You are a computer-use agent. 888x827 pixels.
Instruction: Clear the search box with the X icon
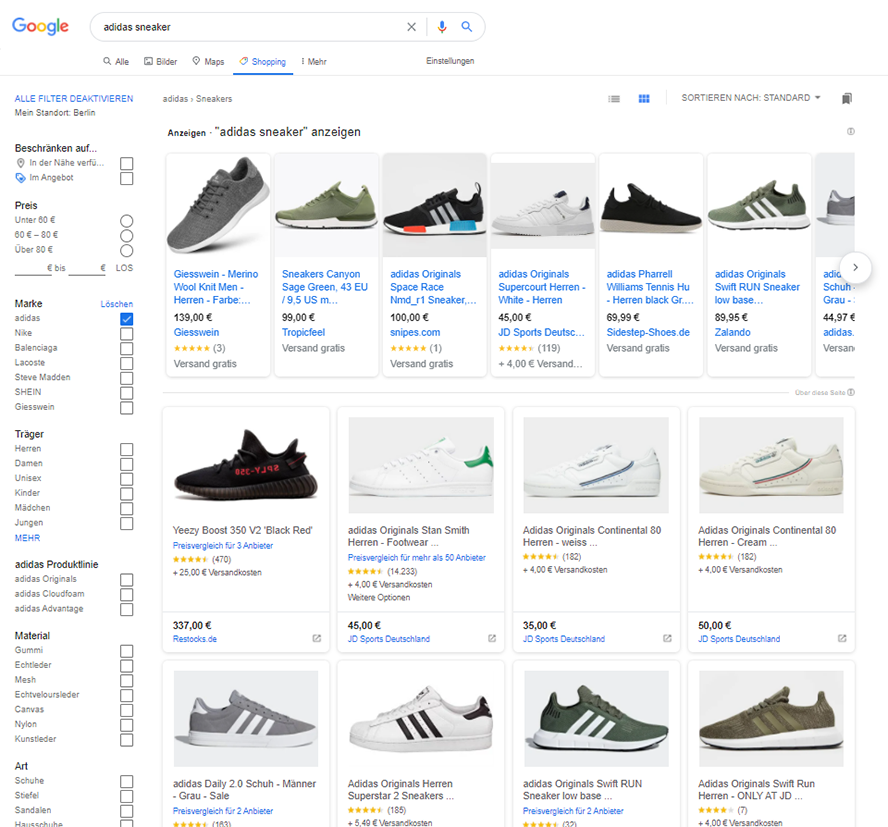pyautogui.click(x=411, y=27)
